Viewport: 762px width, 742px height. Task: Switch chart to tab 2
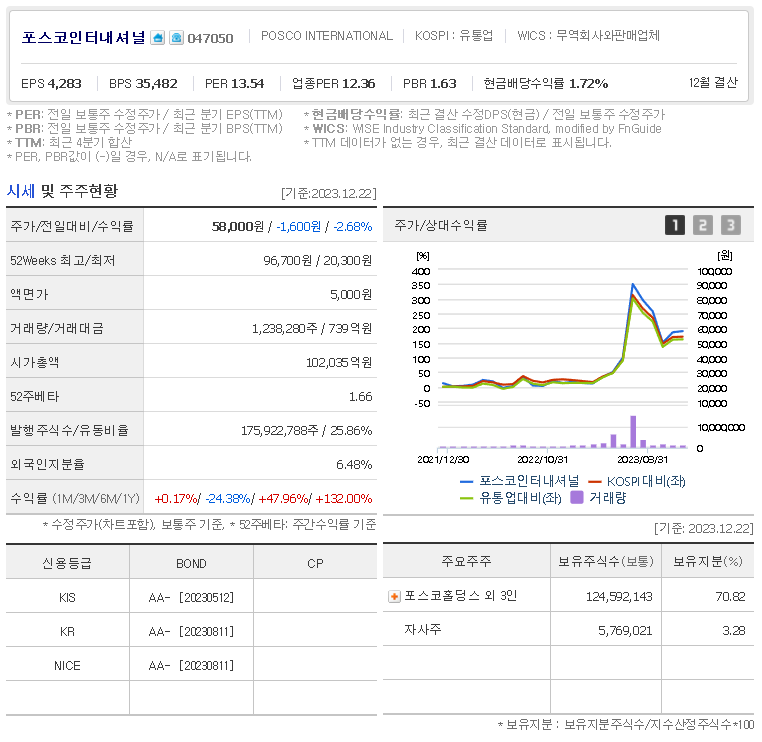click(703, 225)
